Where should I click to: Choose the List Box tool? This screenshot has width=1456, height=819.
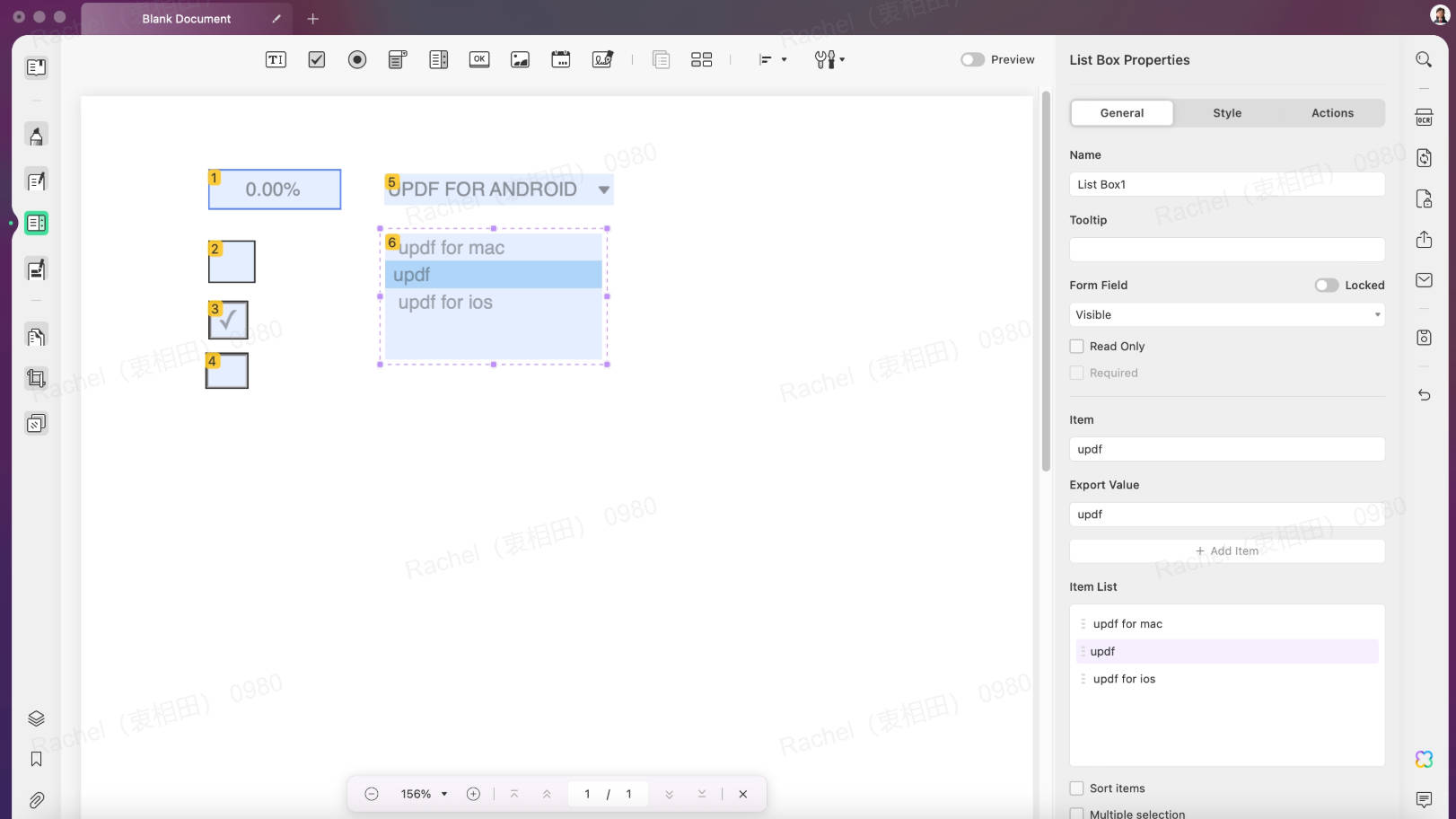439,59
